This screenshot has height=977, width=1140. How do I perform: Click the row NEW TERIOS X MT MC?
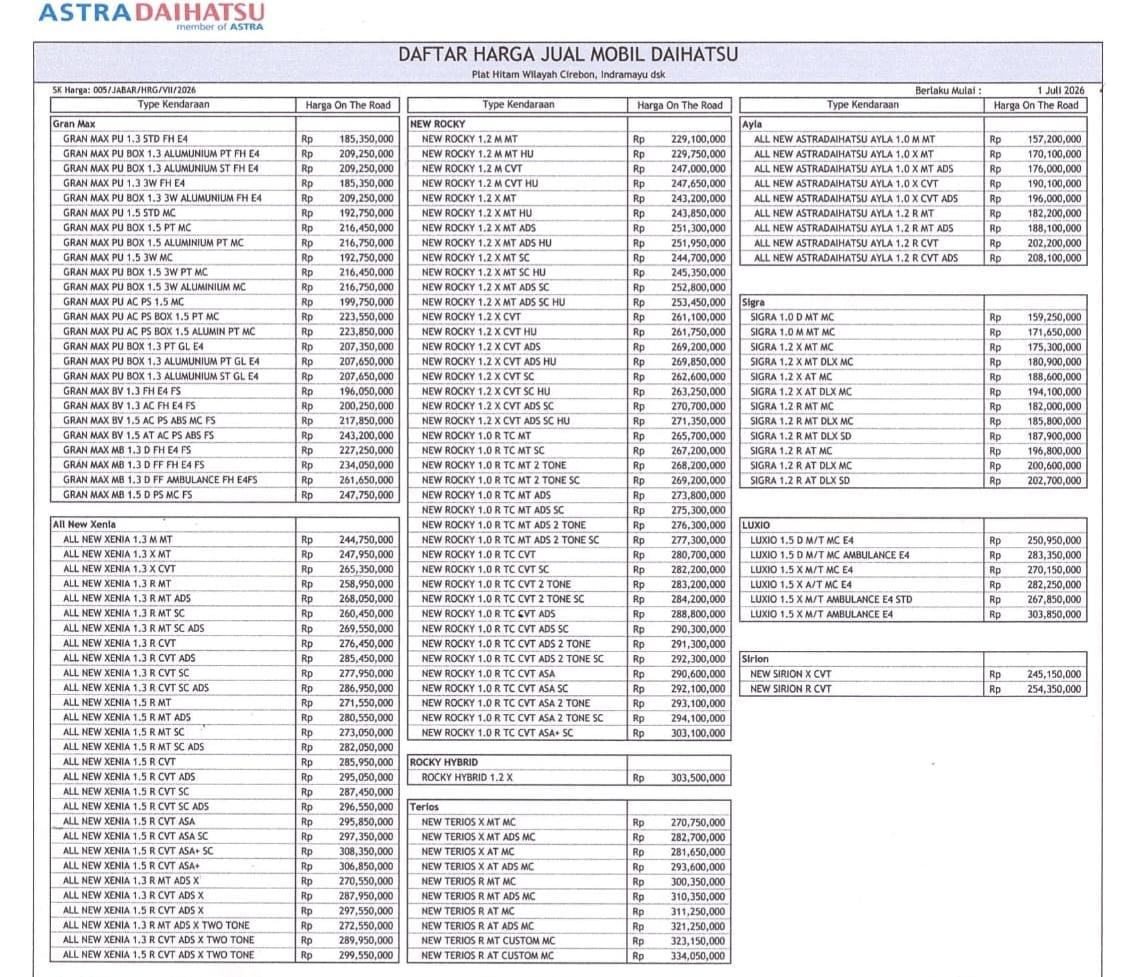[x=569, y=822]
